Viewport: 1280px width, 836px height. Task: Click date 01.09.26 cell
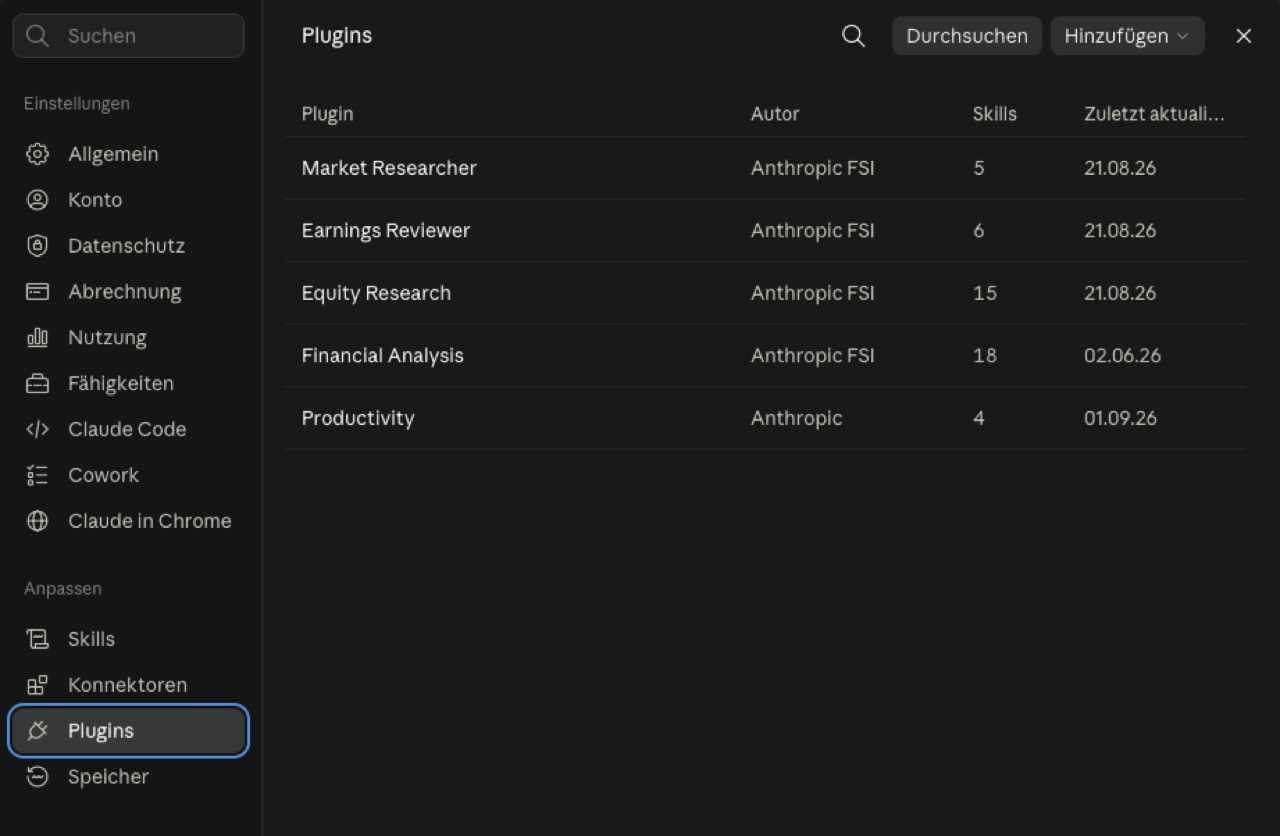[x=1120, y=418]
